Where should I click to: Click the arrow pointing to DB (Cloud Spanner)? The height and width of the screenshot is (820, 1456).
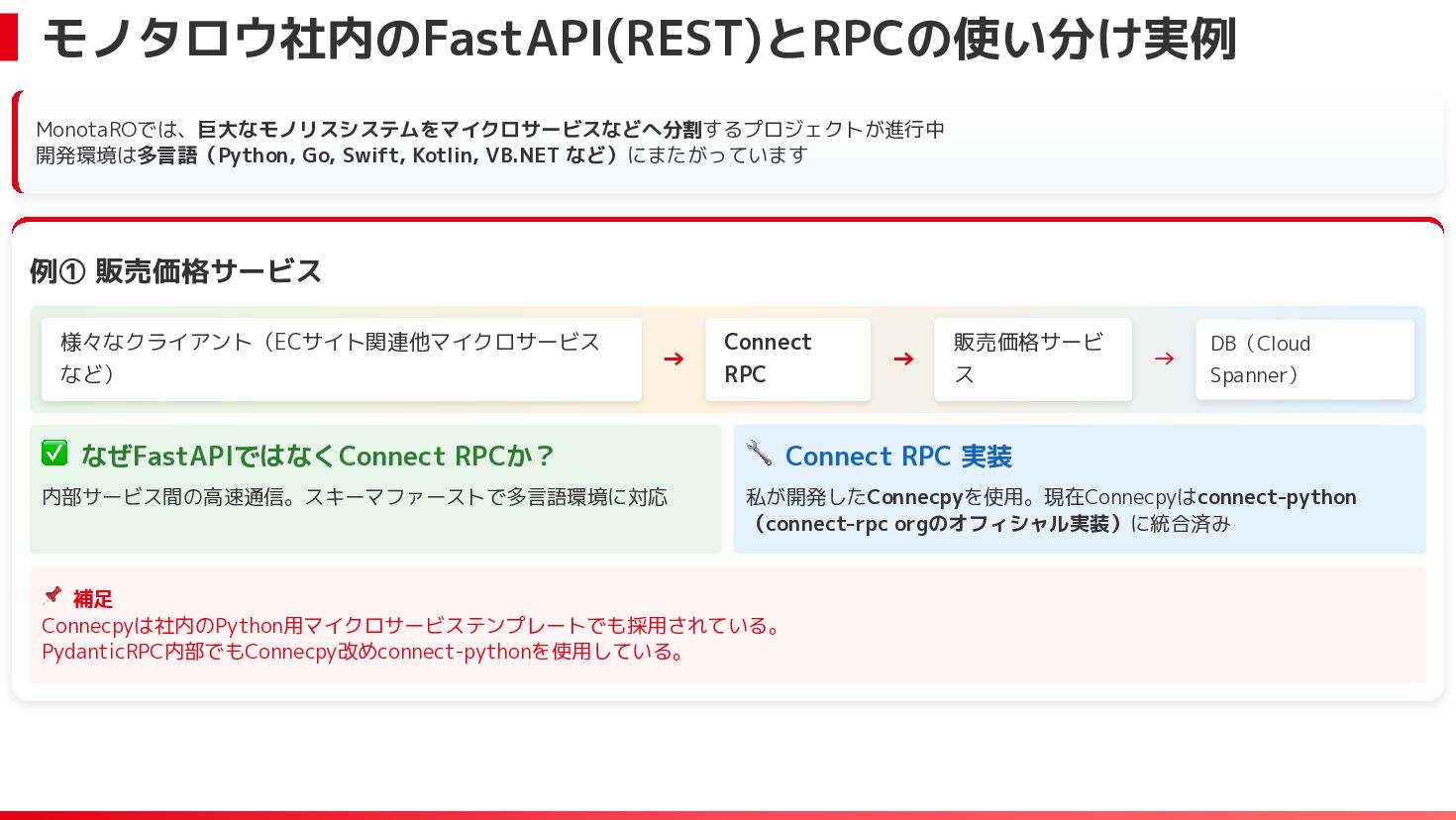point(1164,359)
